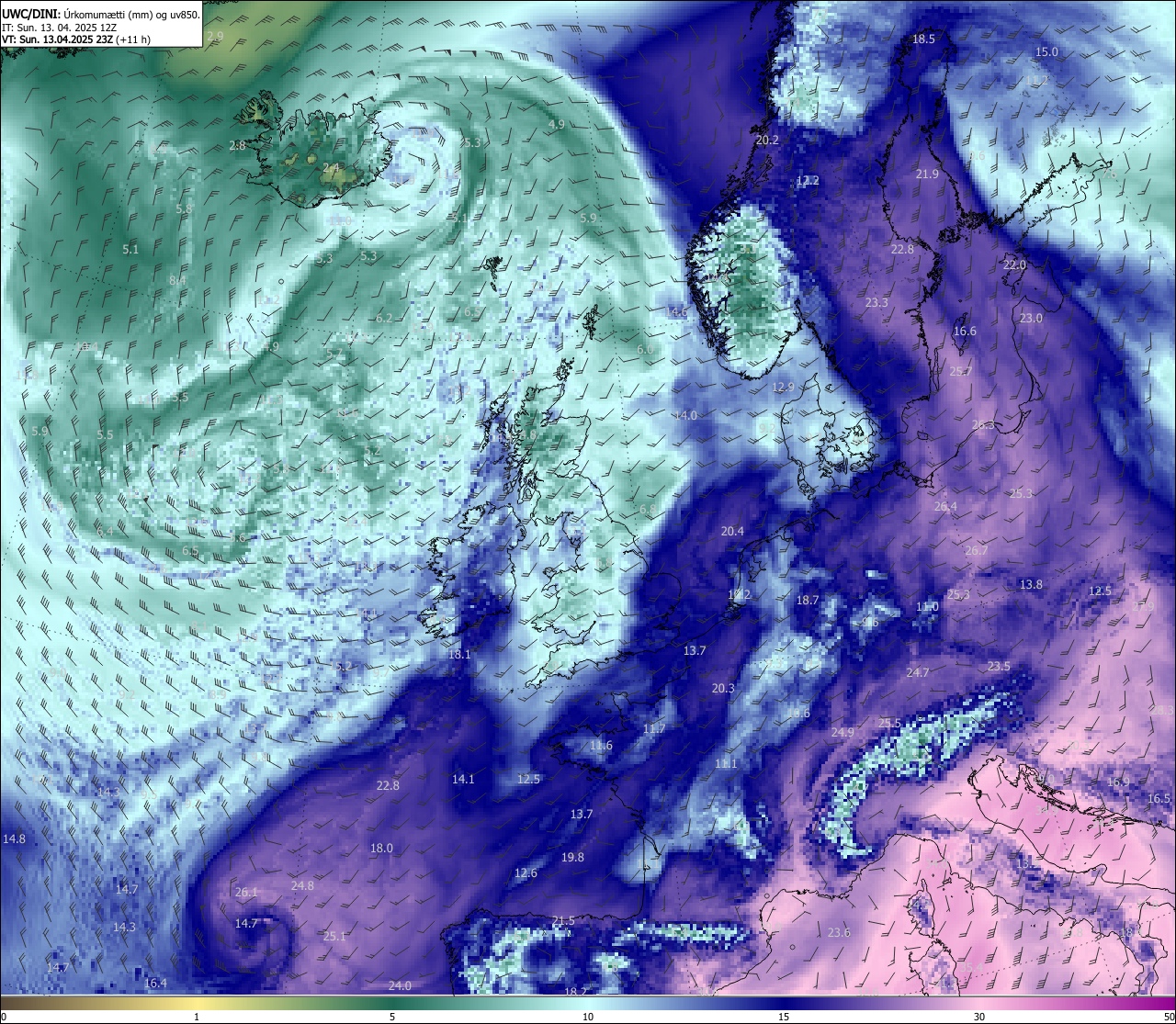1176x1024 pixels.
Task: Click the legend tick label 50
Action: (1169, 1016)
